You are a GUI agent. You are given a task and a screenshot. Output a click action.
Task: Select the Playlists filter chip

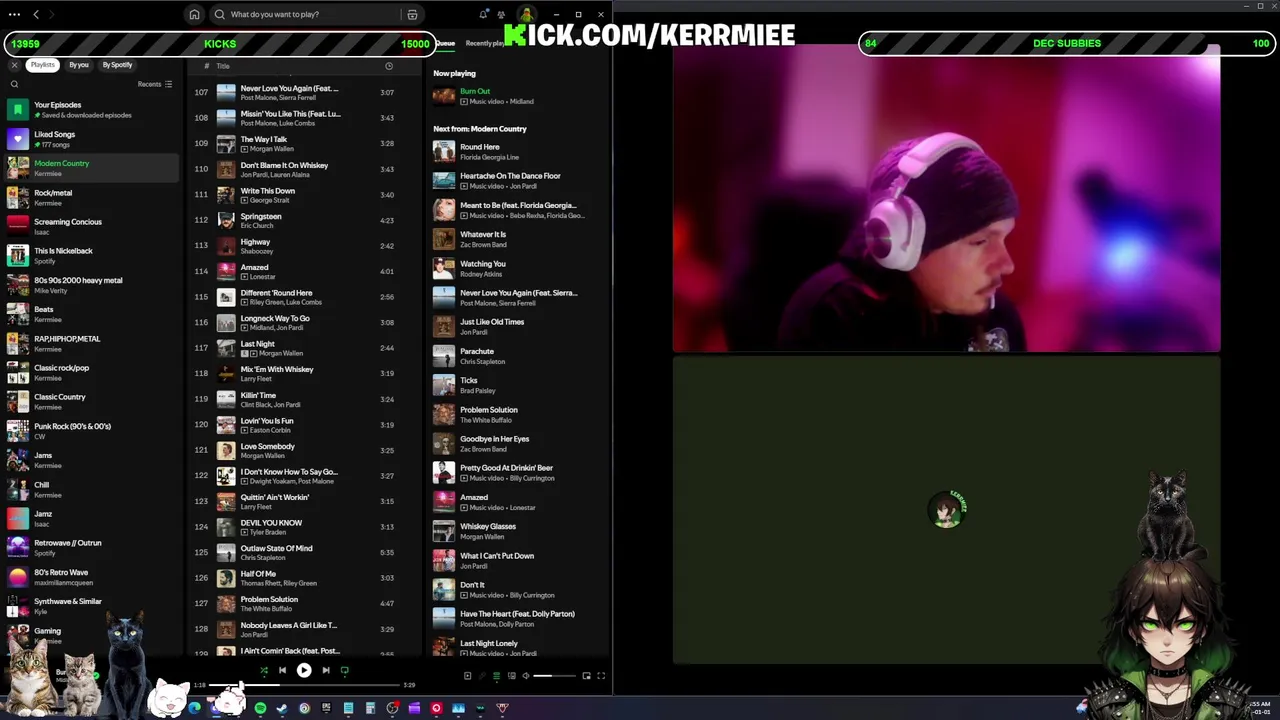[x=42, y=65]
